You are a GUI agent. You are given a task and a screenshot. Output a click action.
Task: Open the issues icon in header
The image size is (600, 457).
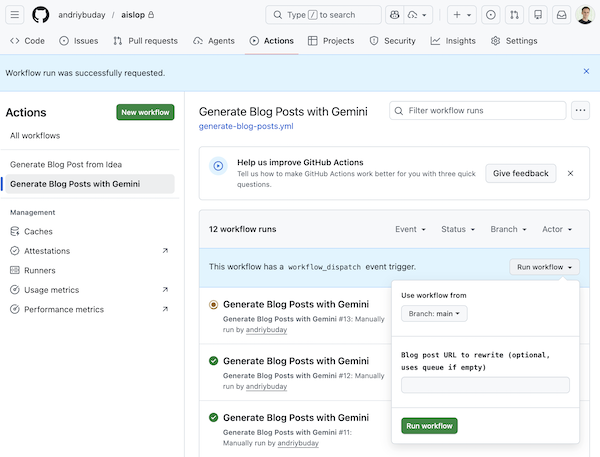click(x=490, y=15)
